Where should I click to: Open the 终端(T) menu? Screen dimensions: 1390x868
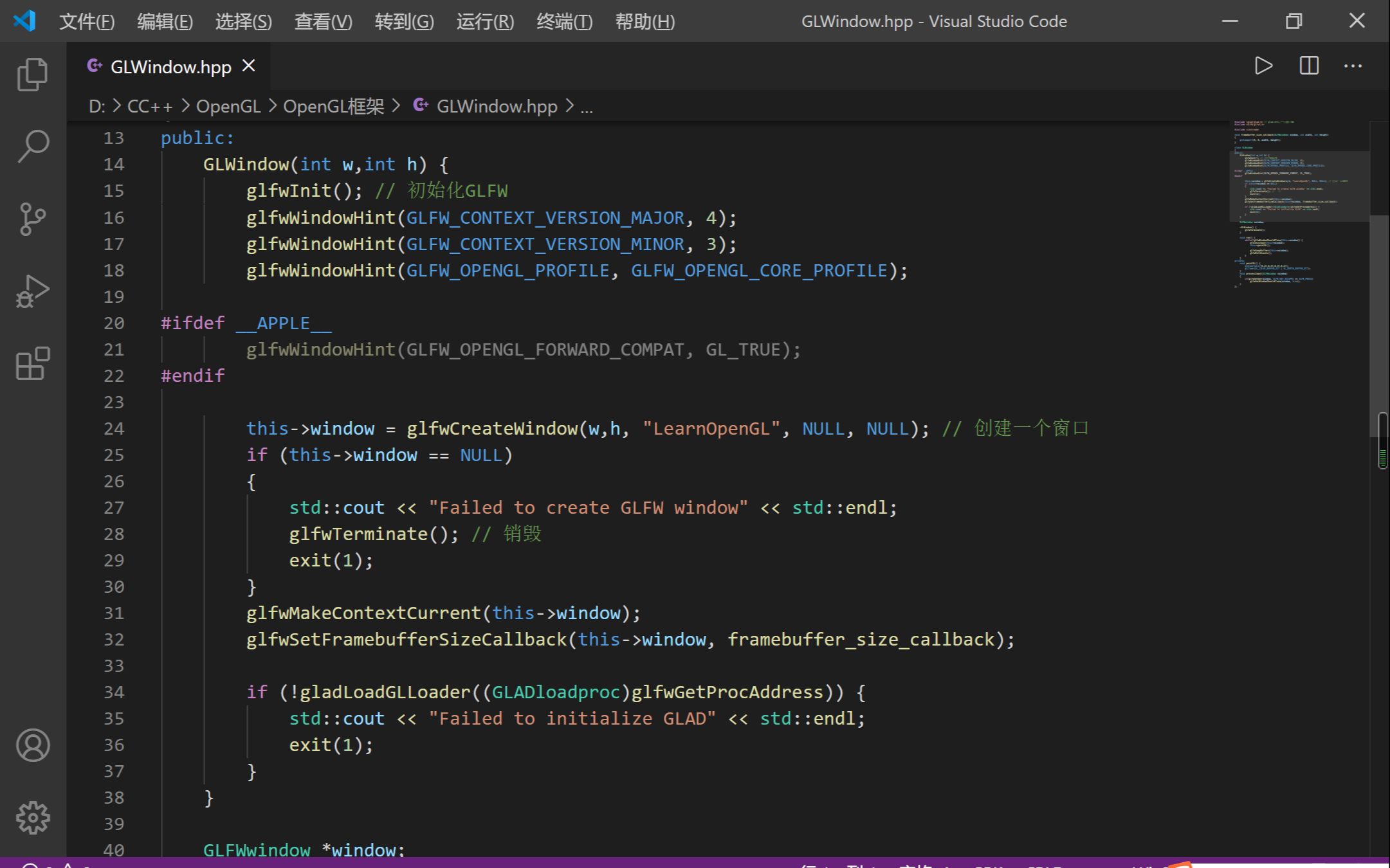(564, 22)
